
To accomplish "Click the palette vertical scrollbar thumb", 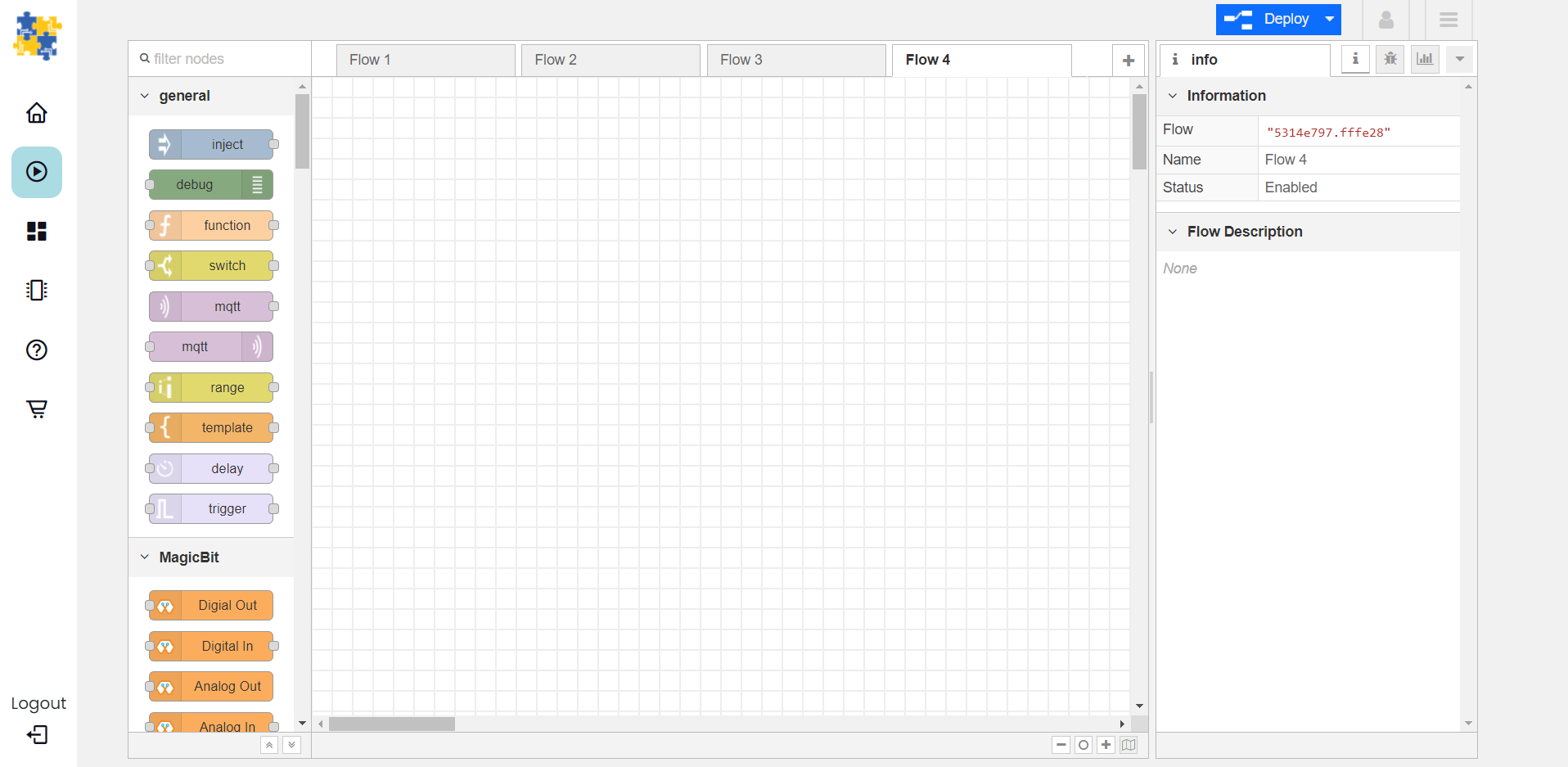I will point(302,131).
